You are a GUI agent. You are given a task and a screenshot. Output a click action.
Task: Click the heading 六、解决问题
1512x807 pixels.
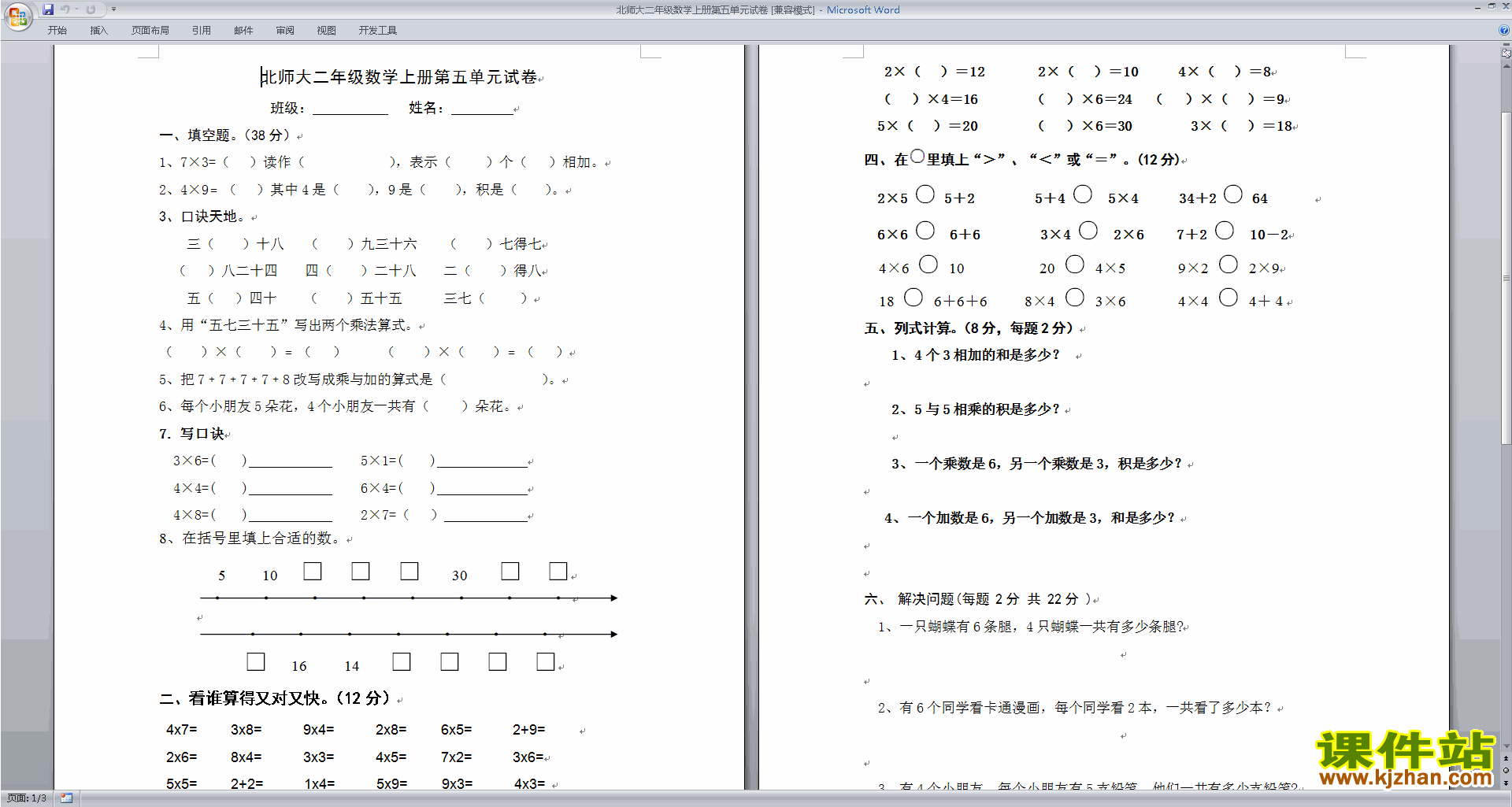pos(910,599)
